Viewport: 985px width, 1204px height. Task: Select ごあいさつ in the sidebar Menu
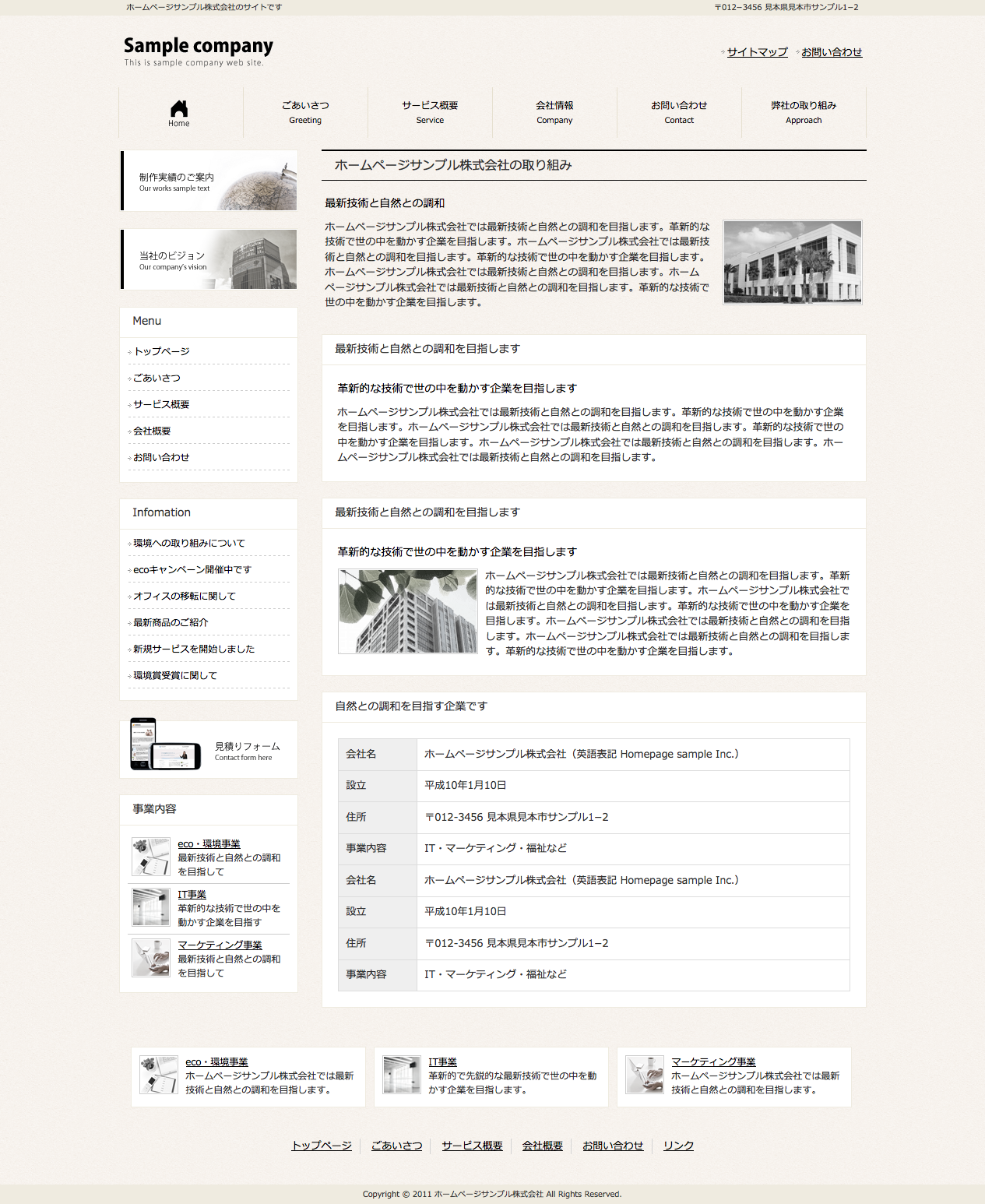[157, 378]
